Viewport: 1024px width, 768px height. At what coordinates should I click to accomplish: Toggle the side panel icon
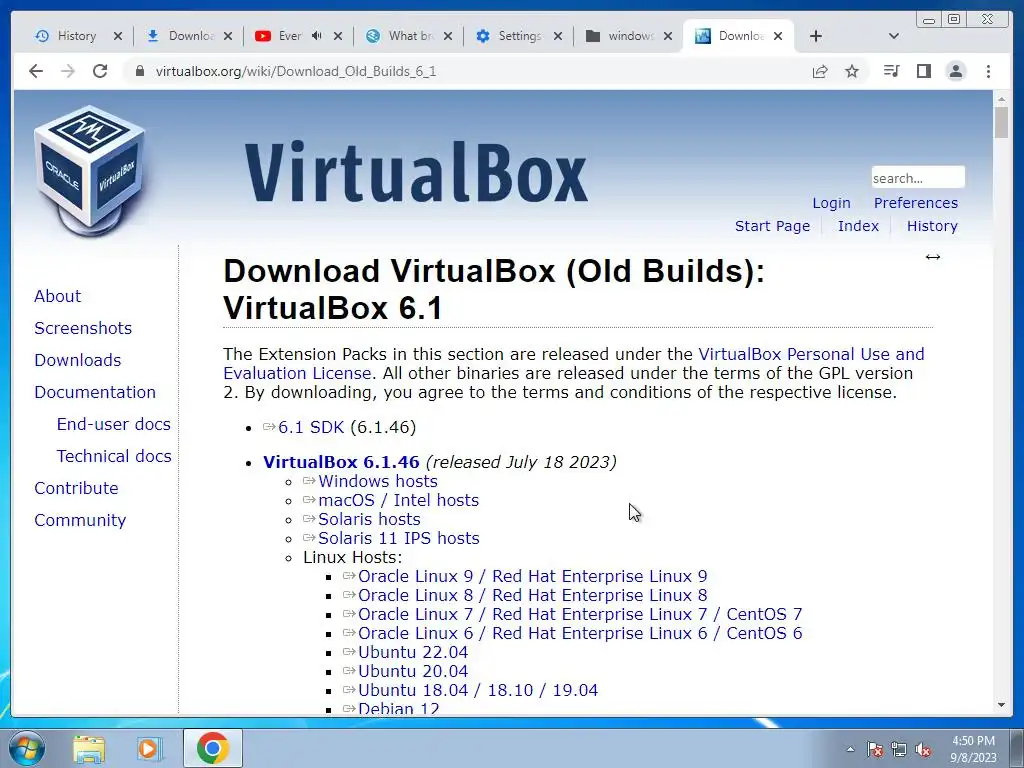(923, 71)
